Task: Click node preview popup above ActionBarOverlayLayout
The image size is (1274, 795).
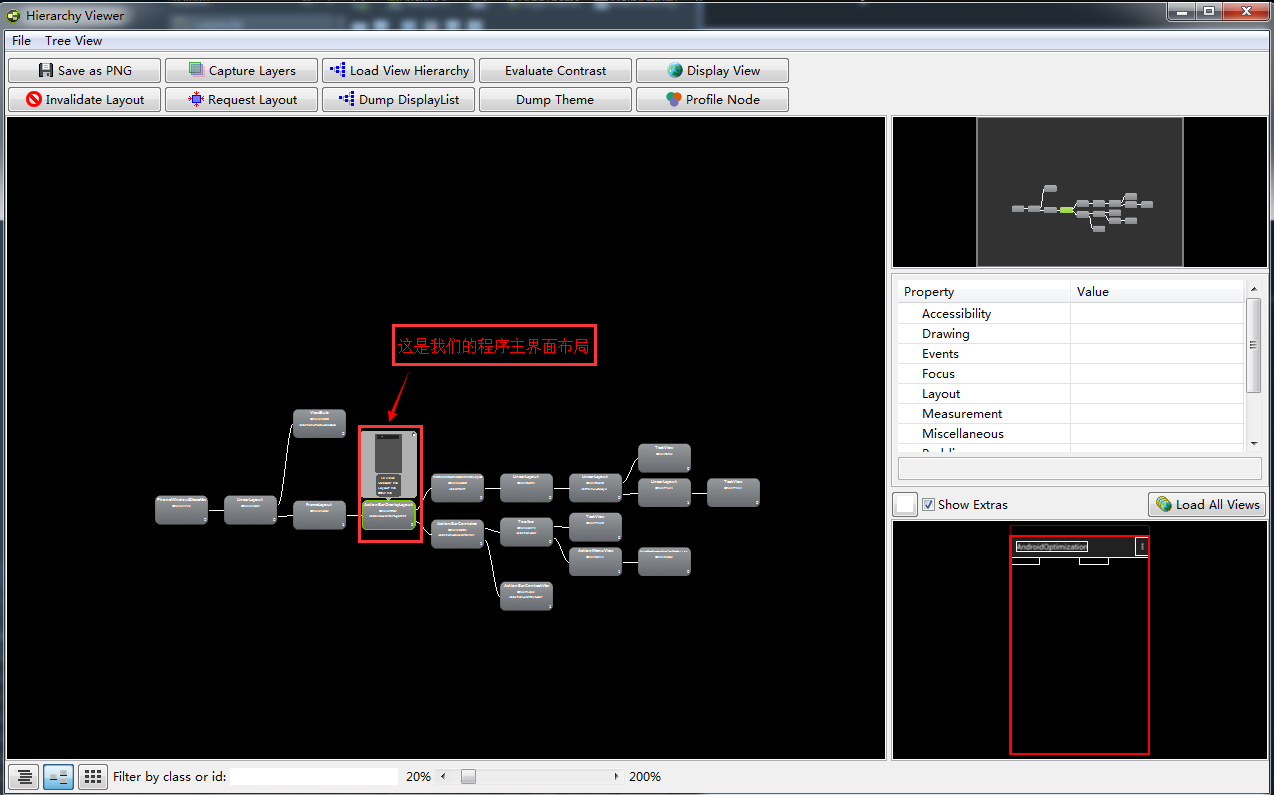Action: (390, 463)
